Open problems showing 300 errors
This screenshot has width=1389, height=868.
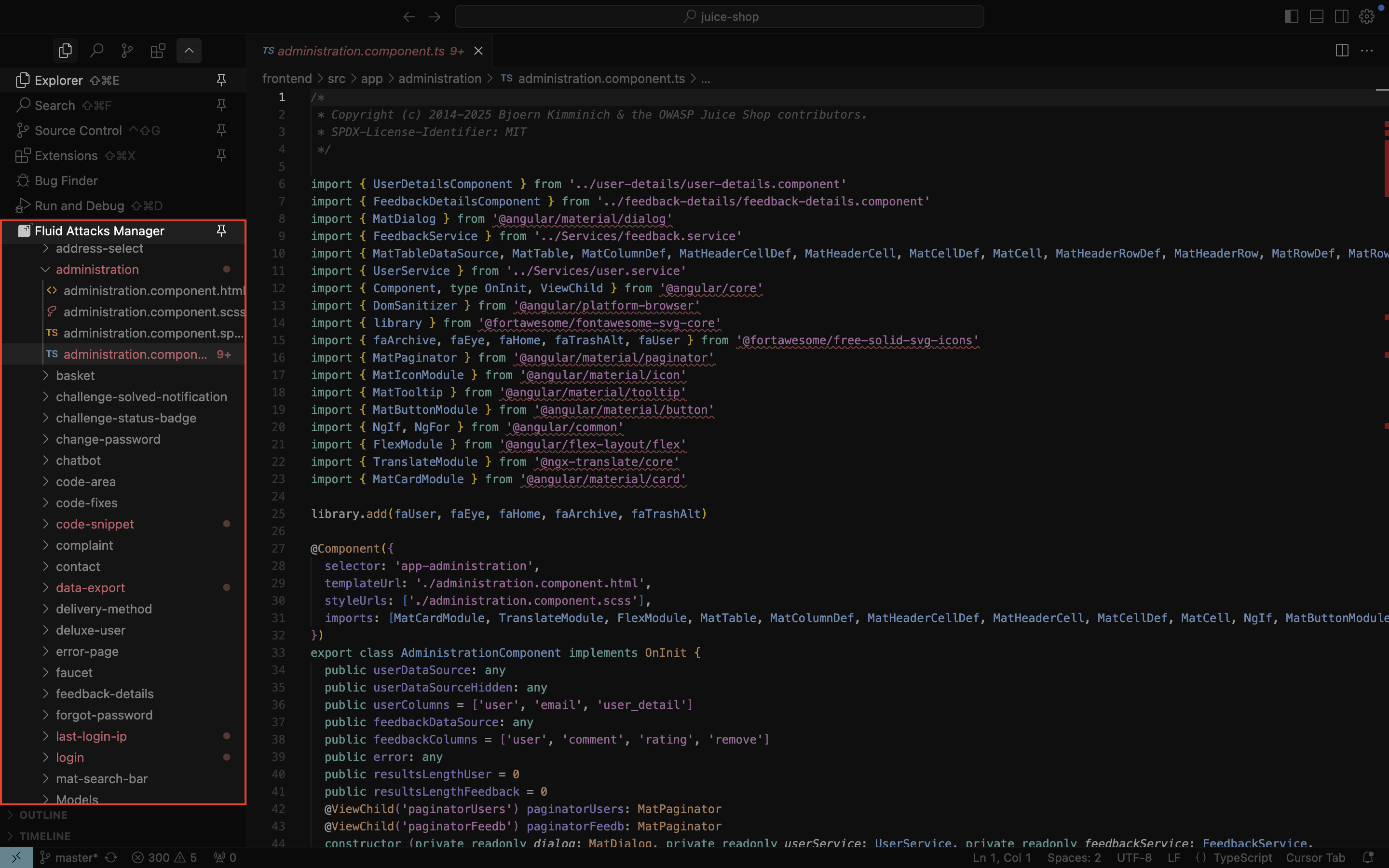164,858
